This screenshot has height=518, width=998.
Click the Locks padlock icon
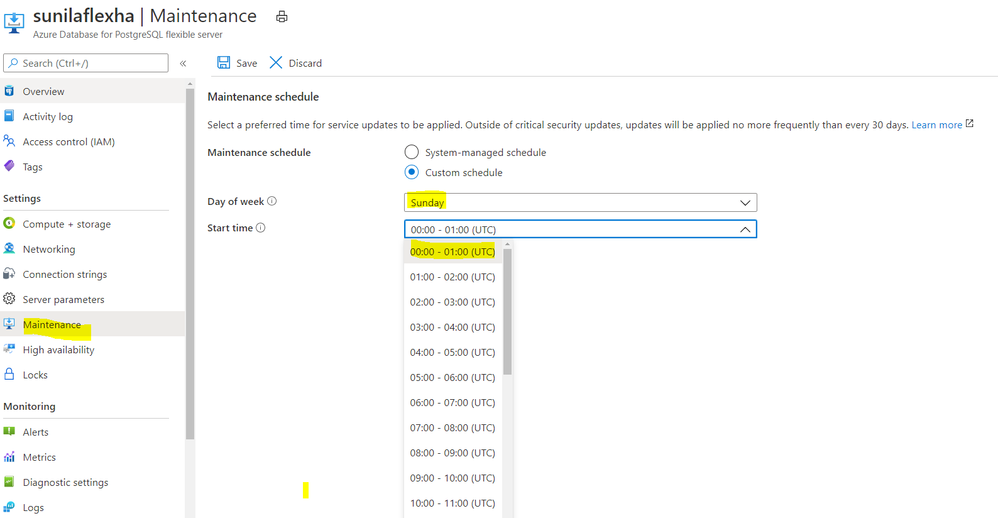pos(9,374)
